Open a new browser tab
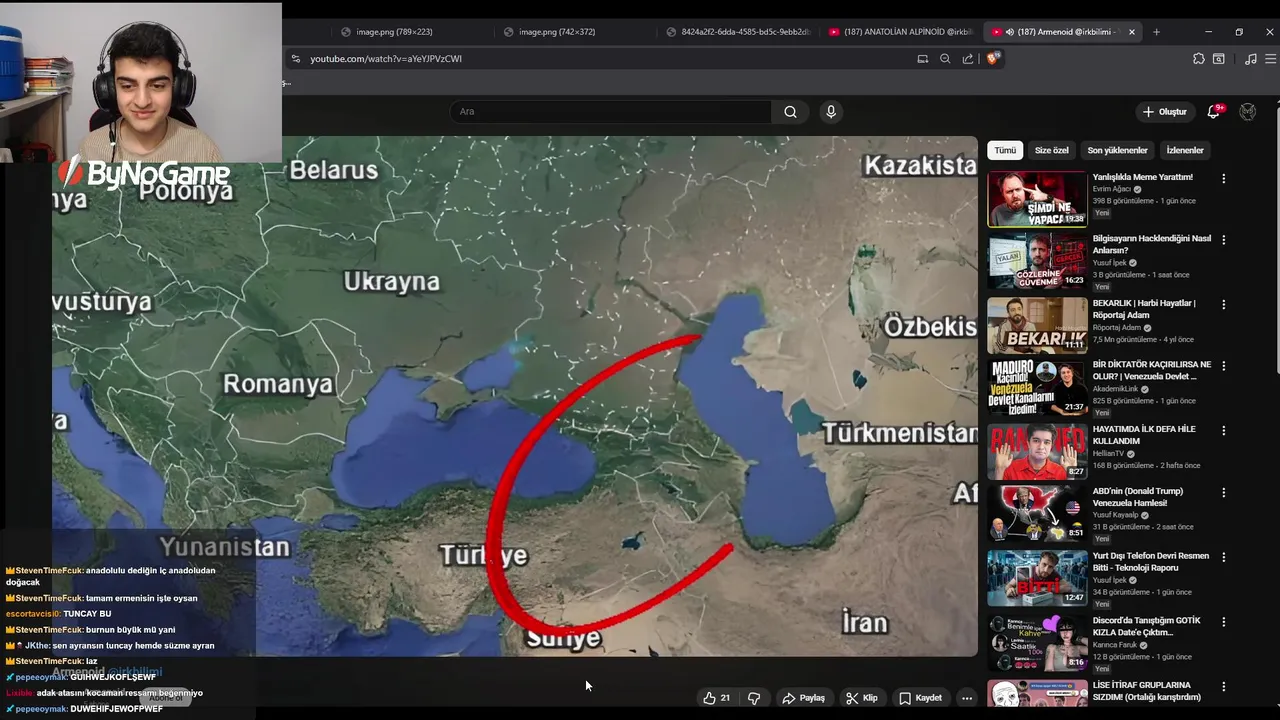The height and width of the screenshot is (720, 1280). [1156, 32]
